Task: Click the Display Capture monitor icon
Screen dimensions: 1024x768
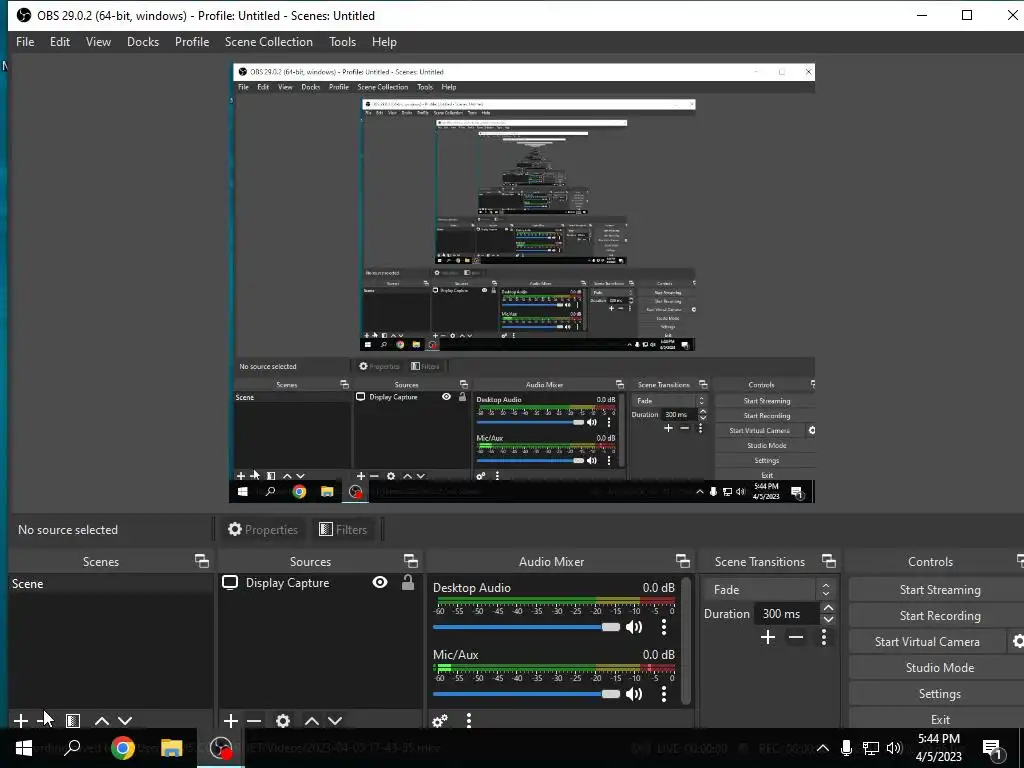Action: click(230, 583)
